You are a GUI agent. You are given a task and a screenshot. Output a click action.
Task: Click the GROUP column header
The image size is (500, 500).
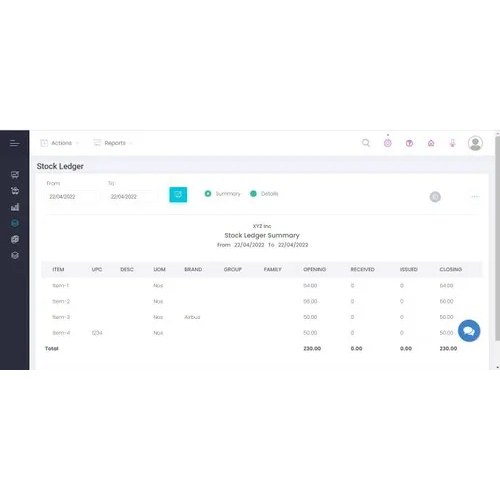point(233,269)
